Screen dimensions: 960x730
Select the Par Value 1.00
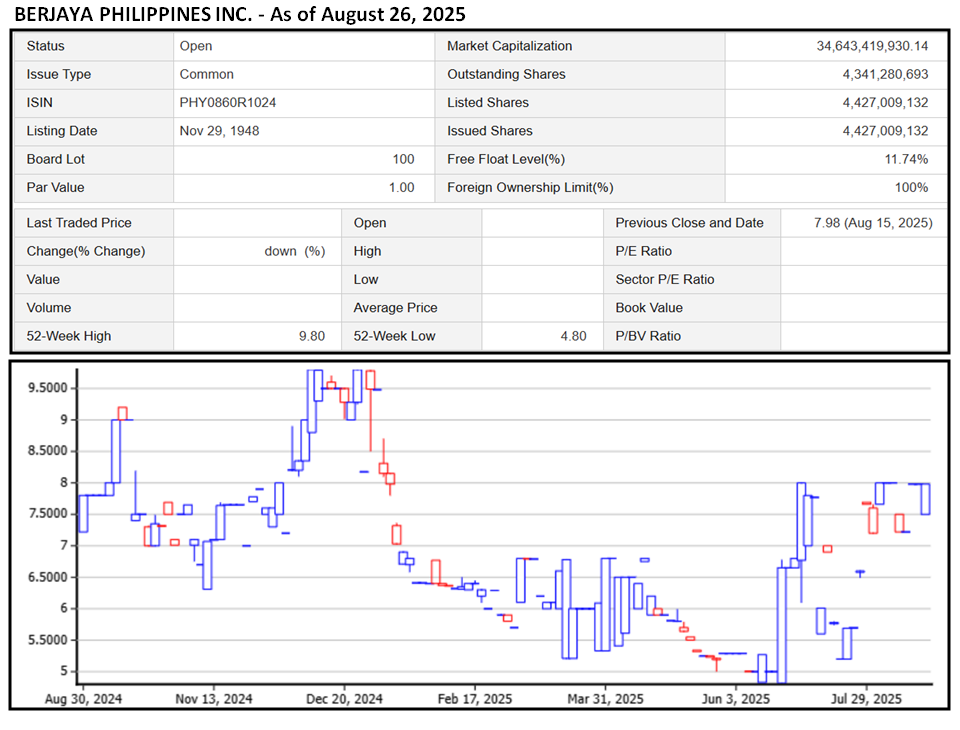[x=402, y=187]
